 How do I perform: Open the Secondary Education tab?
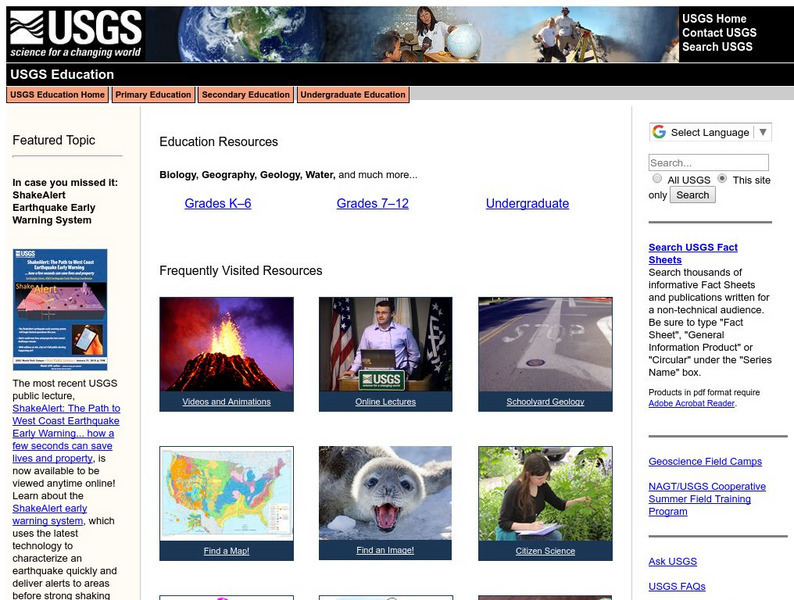click(246, 95)
